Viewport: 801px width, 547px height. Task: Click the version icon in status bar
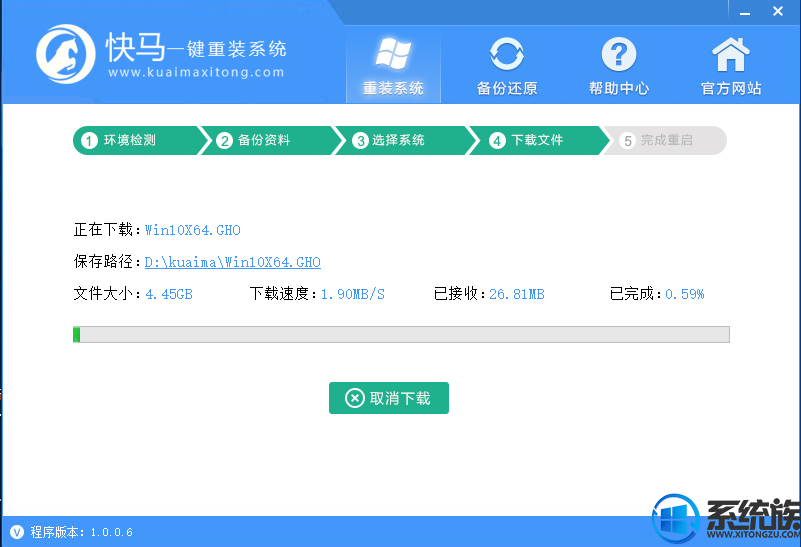pos(17,532)
